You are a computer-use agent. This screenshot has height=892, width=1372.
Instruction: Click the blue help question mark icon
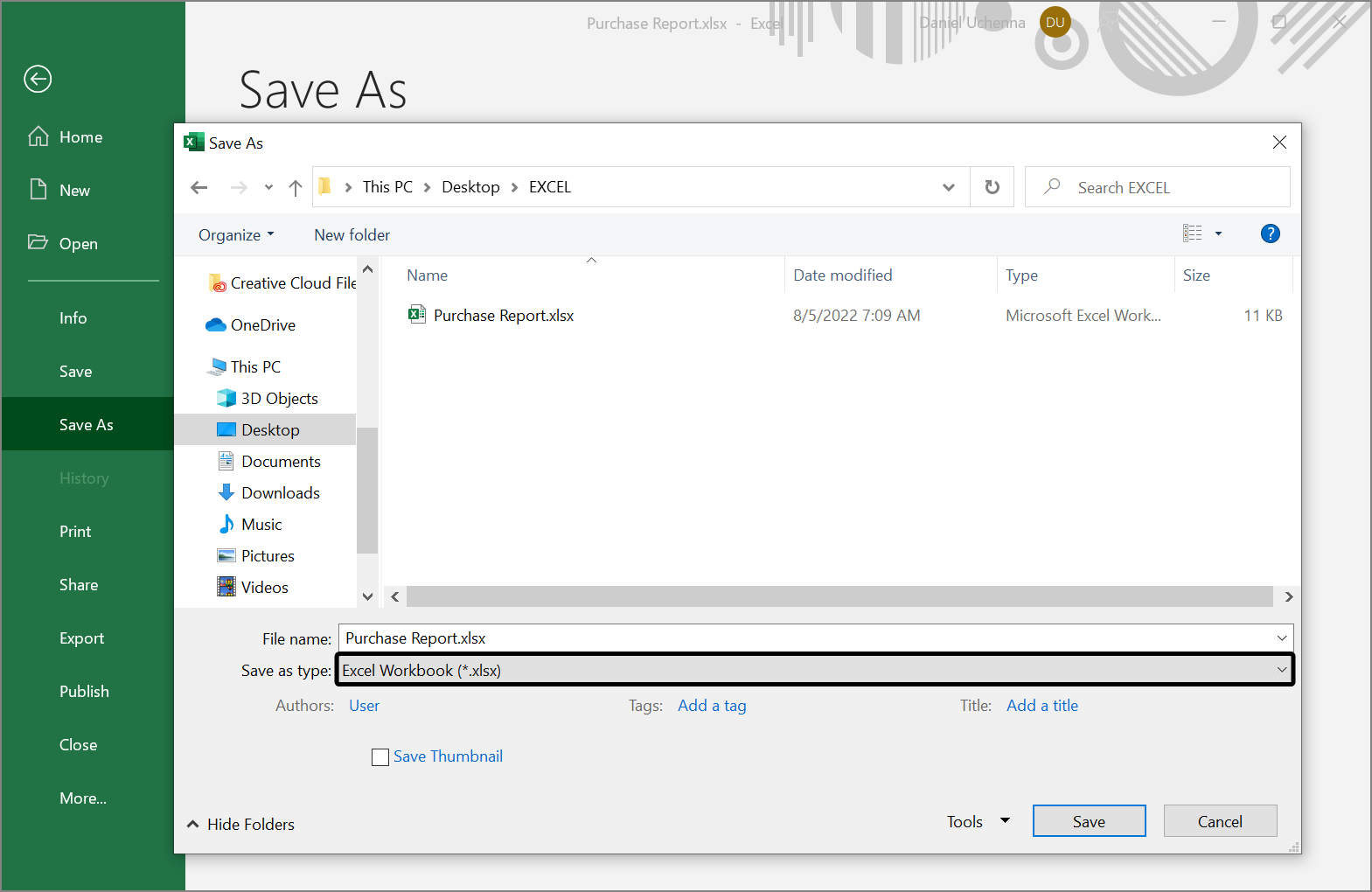1270,233
